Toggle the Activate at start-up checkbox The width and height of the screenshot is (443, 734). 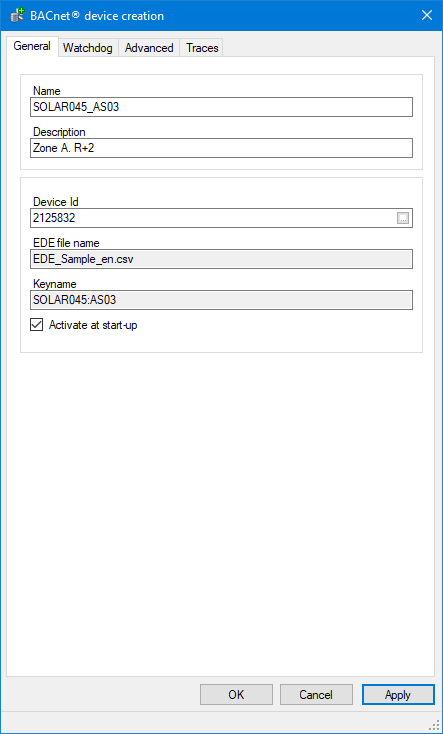tap(37, 325)
